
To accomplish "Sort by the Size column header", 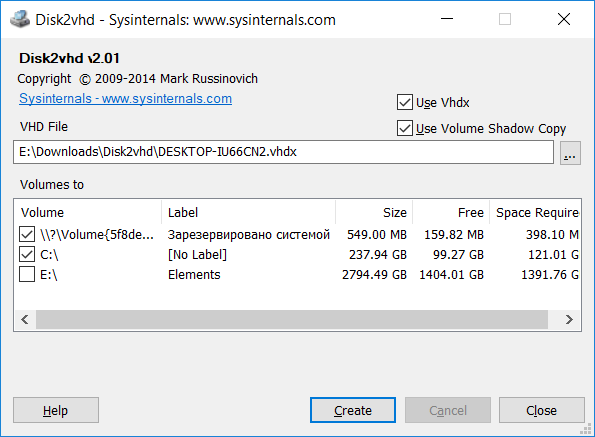I will click(x=374, y=212).
